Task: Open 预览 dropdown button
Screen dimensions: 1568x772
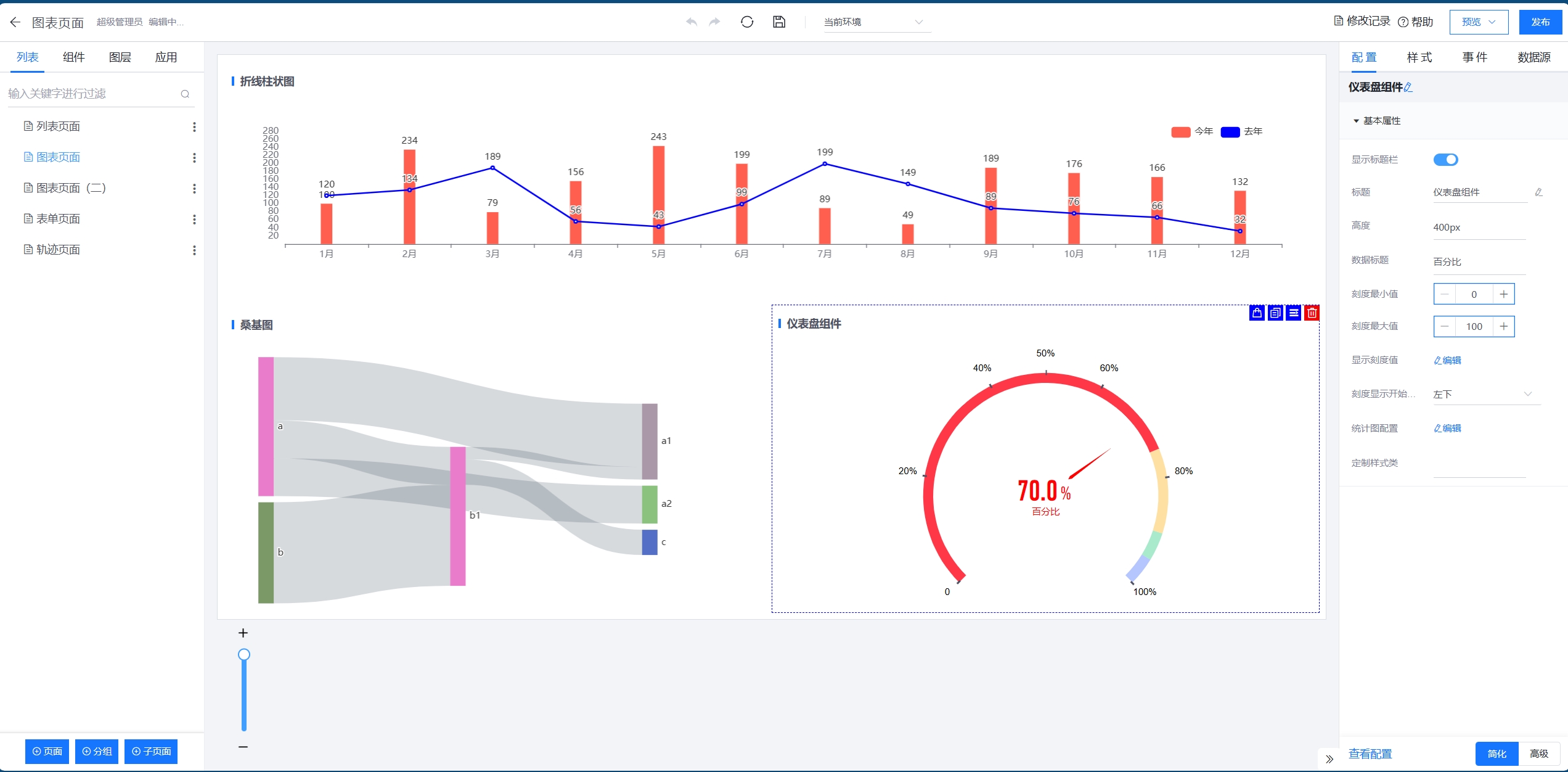Action: click(x=1479, y=22)
